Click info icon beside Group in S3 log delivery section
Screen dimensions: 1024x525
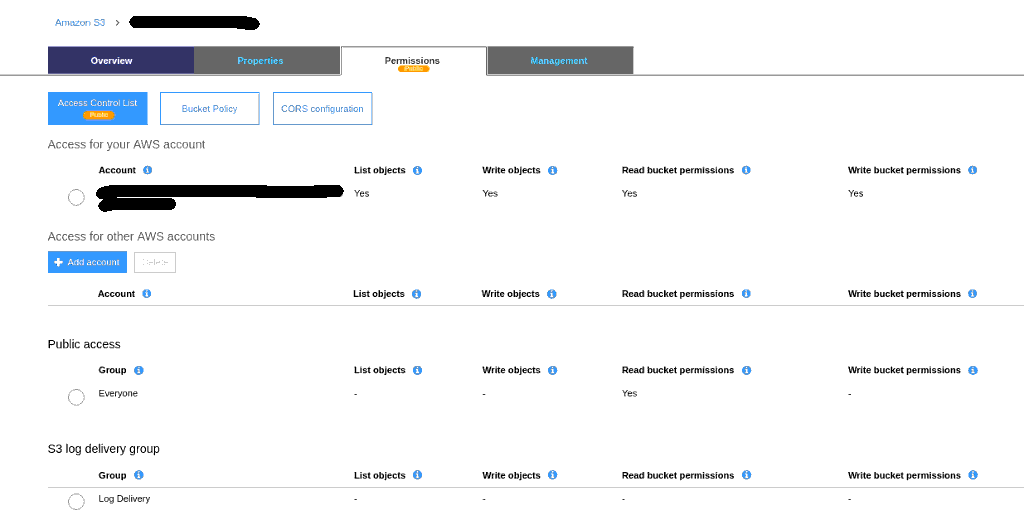click(x=138, y=476)
